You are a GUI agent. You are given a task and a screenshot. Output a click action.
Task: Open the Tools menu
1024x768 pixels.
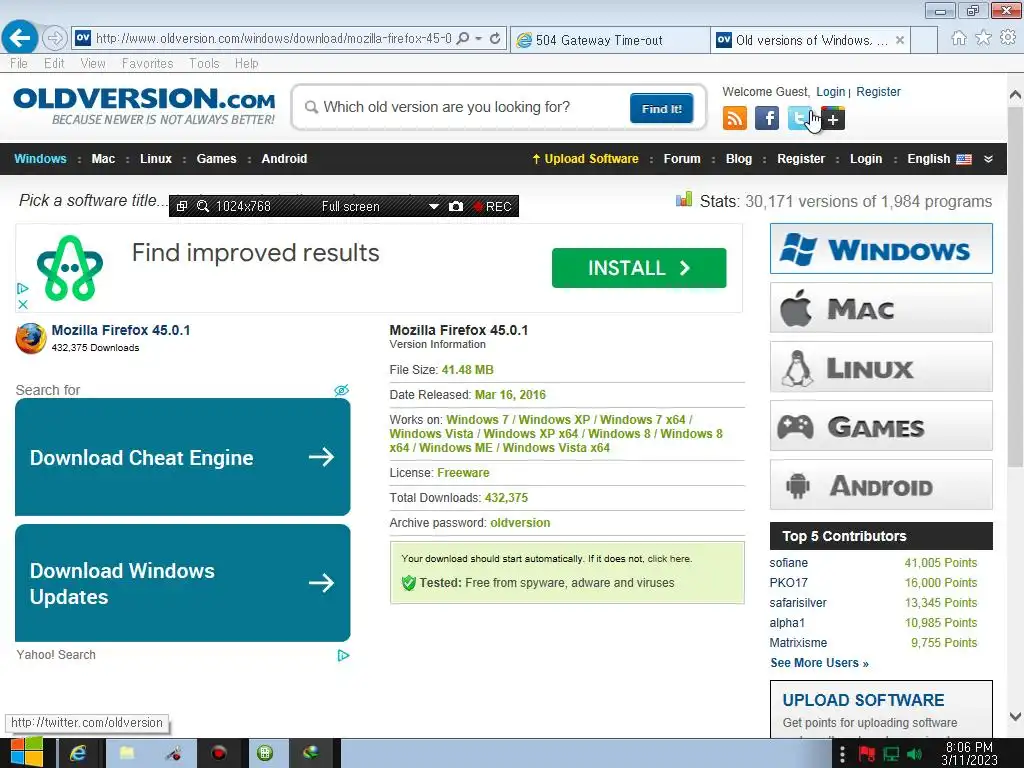[x=204, y=63]
